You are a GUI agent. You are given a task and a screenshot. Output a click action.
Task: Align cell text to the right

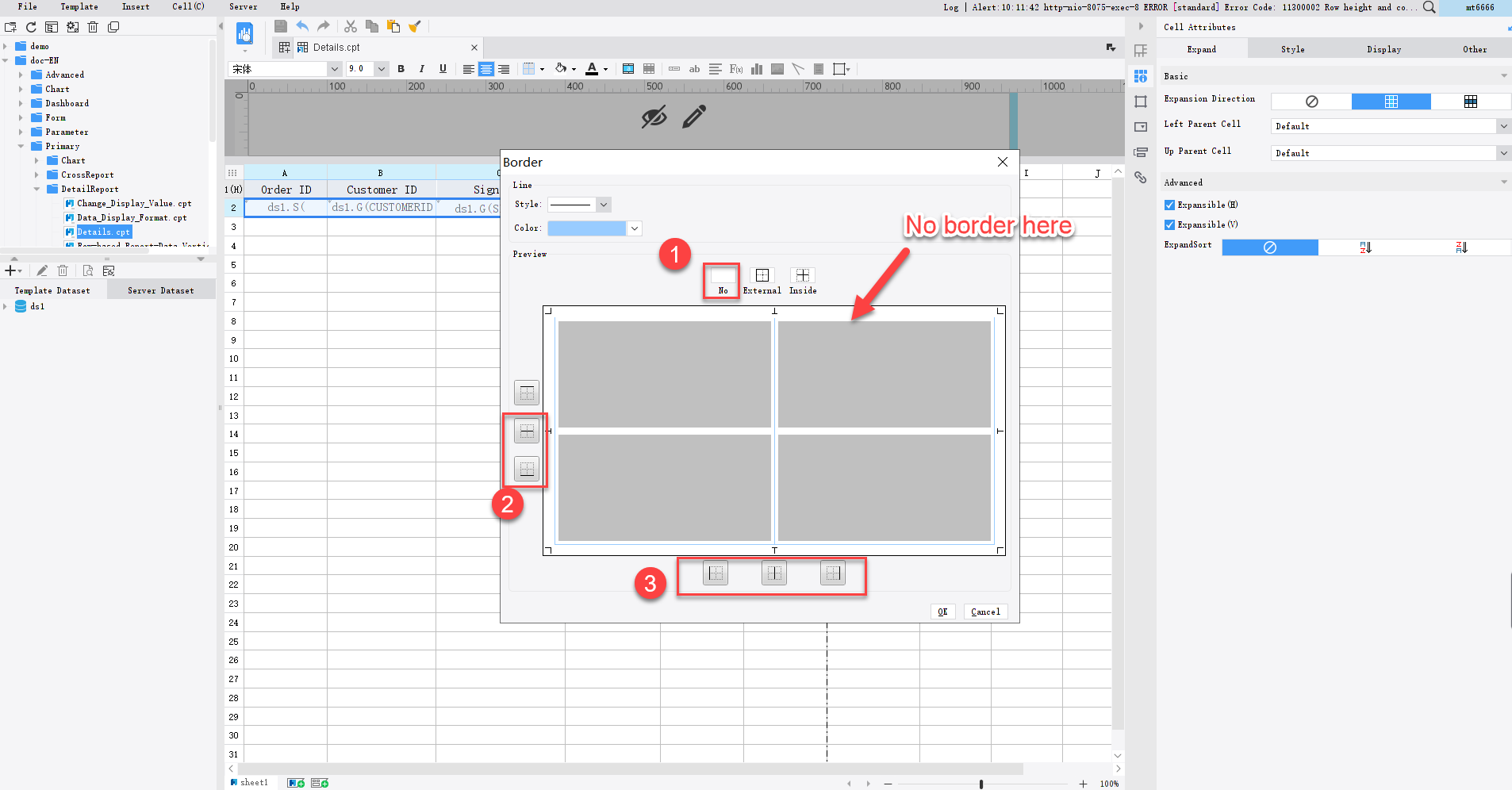click(x=504, y=69)
